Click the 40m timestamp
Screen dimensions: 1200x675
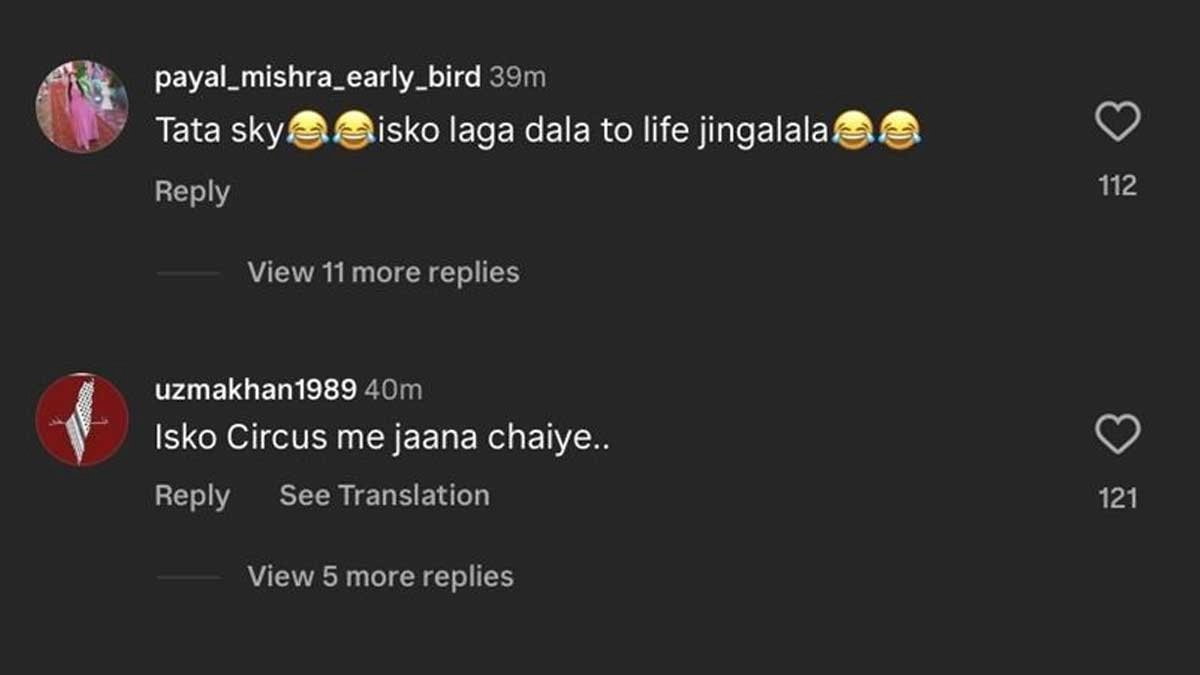pos(393,390)
